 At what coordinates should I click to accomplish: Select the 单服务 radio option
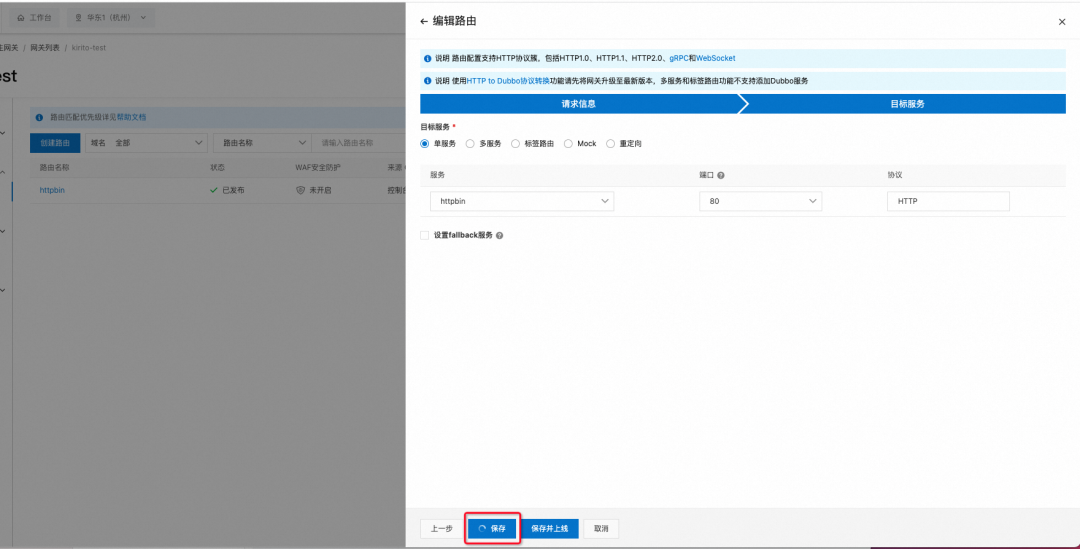coord(424,144)
